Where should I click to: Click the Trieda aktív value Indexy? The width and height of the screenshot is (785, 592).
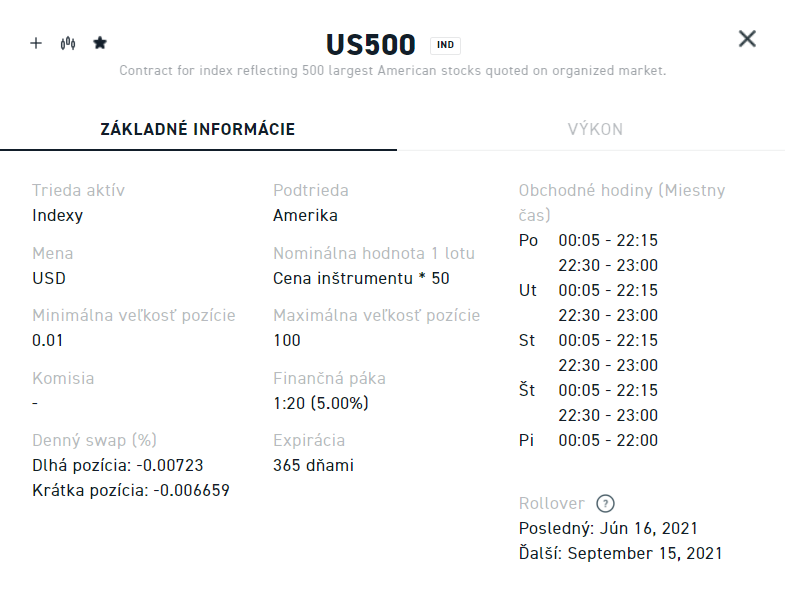(58, 215)
